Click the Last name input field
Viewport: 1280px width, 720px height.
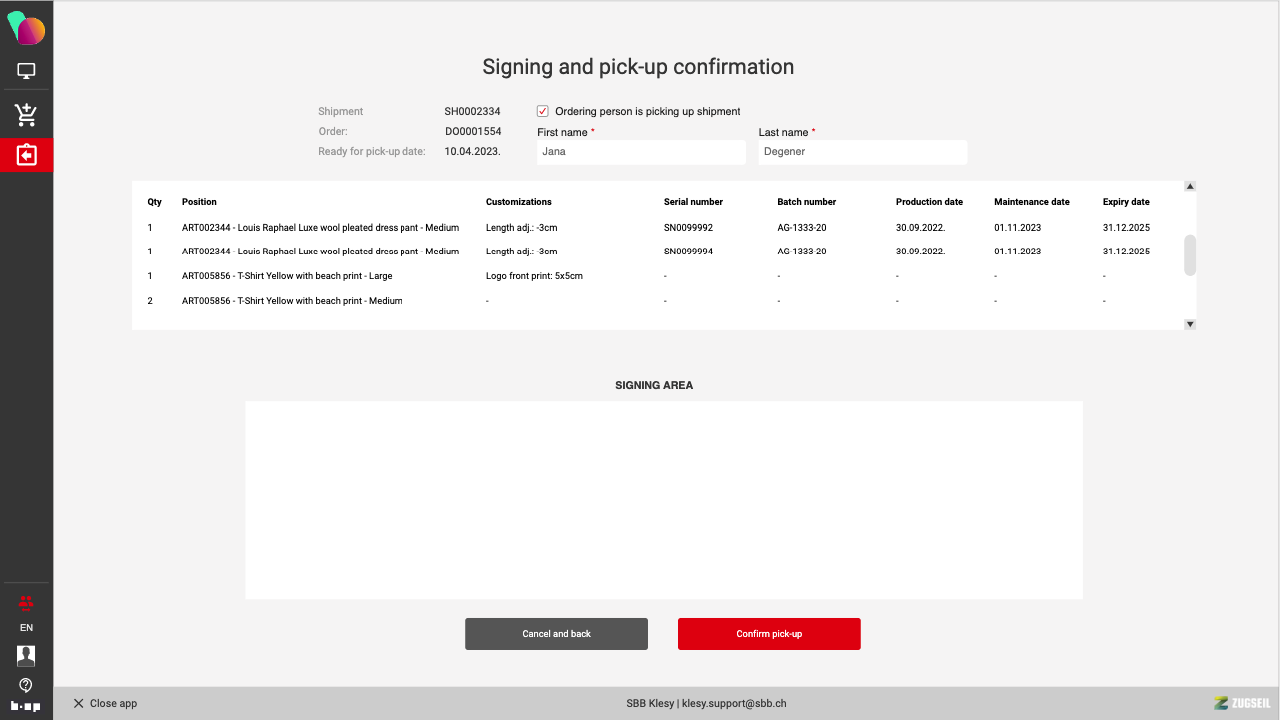(x=862, y=152)
